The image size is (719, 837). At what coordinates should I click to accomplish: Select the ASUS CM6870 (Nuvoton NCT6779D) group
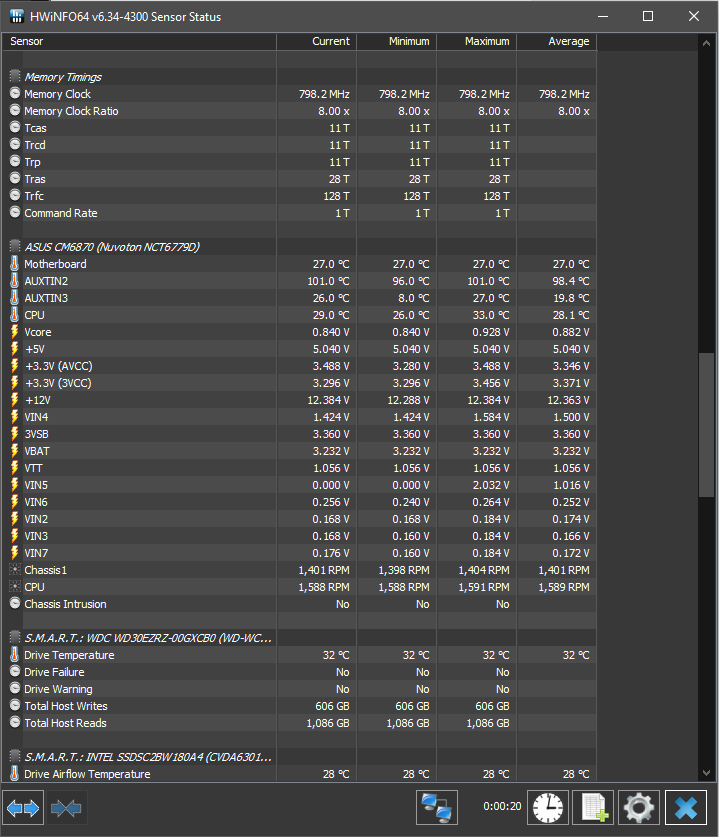[x=299, y=247]
